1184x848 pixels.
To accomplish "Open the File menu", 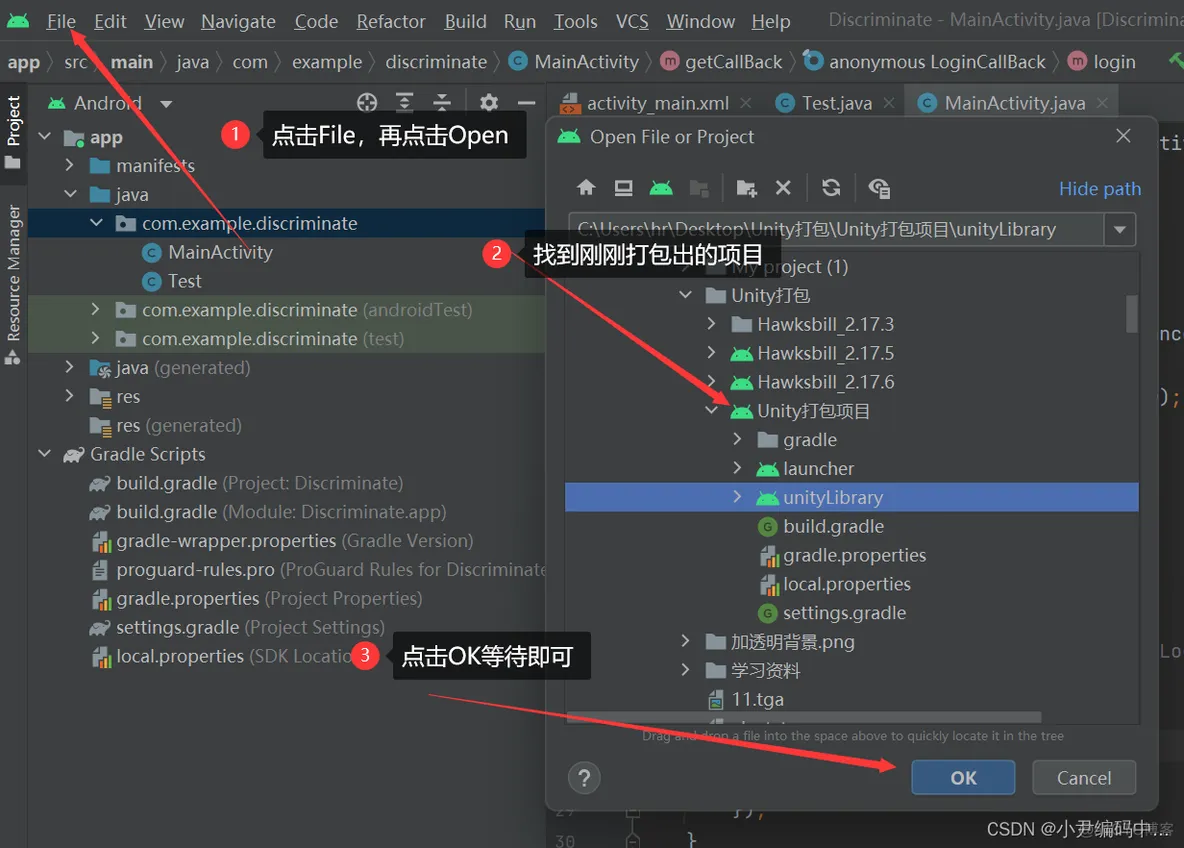I will pos(60,21).
